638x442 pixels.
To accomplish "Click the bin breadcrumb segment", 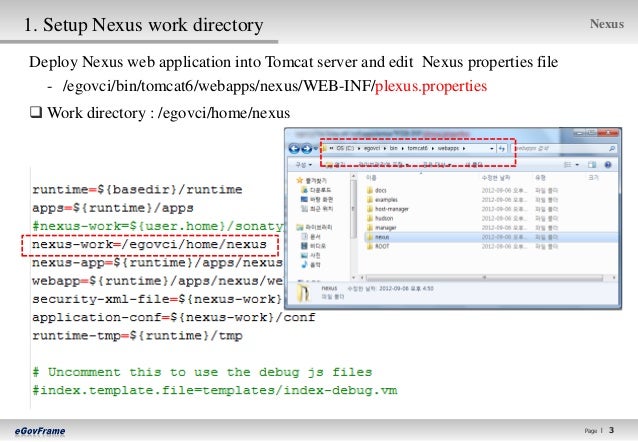I will [x=393, y=148].
